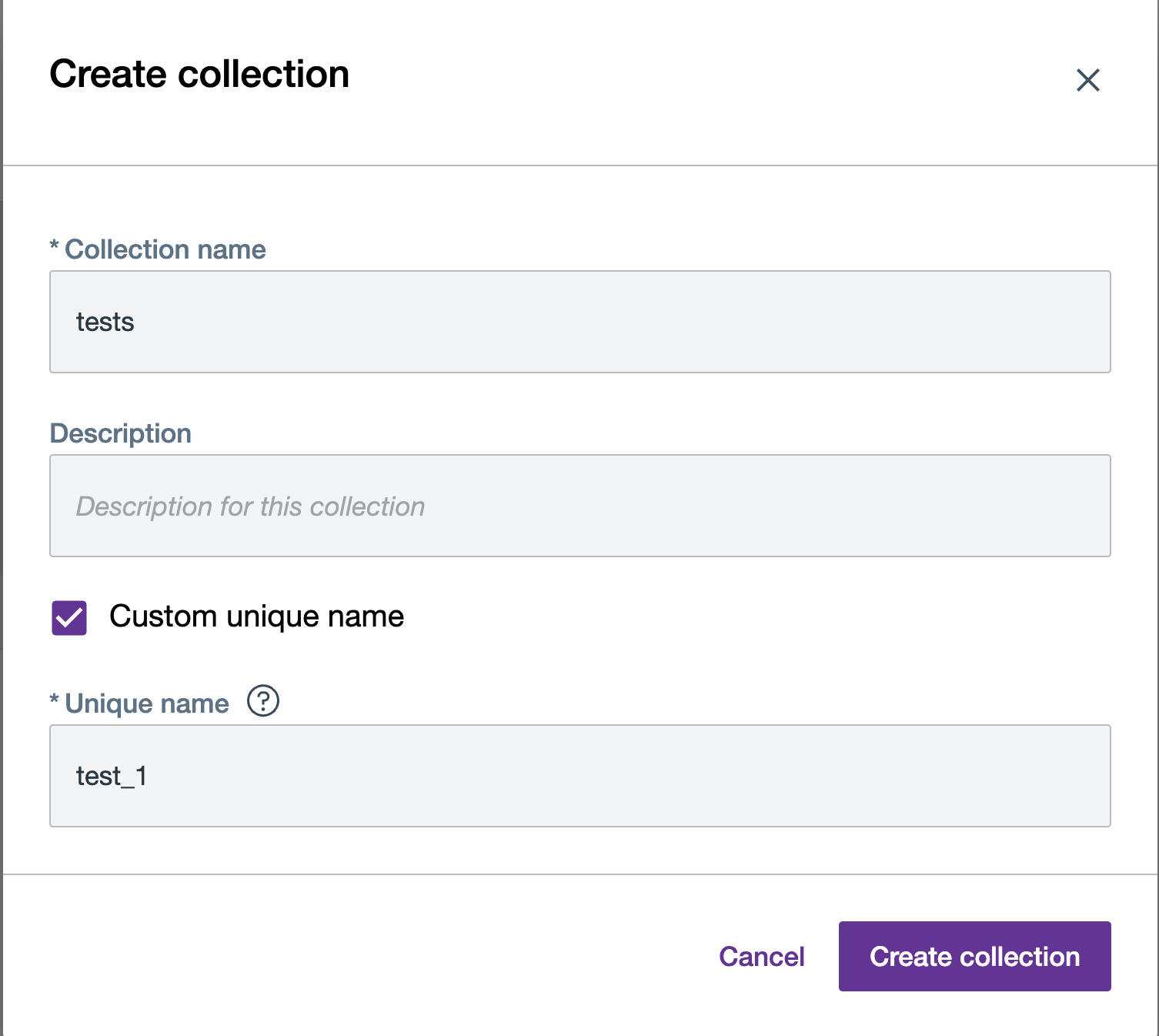Image resolution: width=1159 pixels, height=1036 pixels.
Task: Click the help icon beside Unique name label
Action: pyautogui.click(x=262, y=701)
